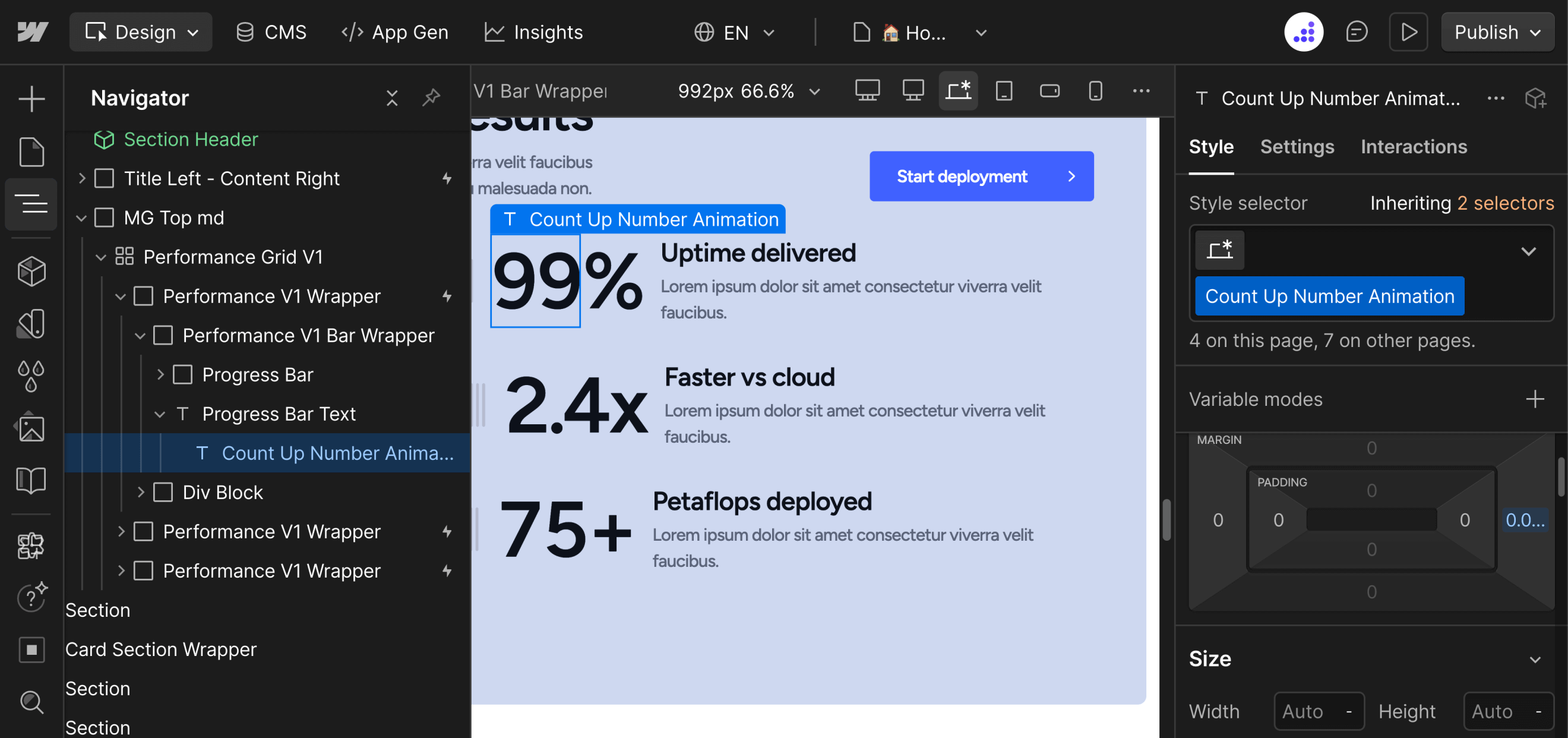The width and height of the screenshot is (1568, 738).
Task: Open canvas more options ellipsis
Action: click(x=1141, y=91)
